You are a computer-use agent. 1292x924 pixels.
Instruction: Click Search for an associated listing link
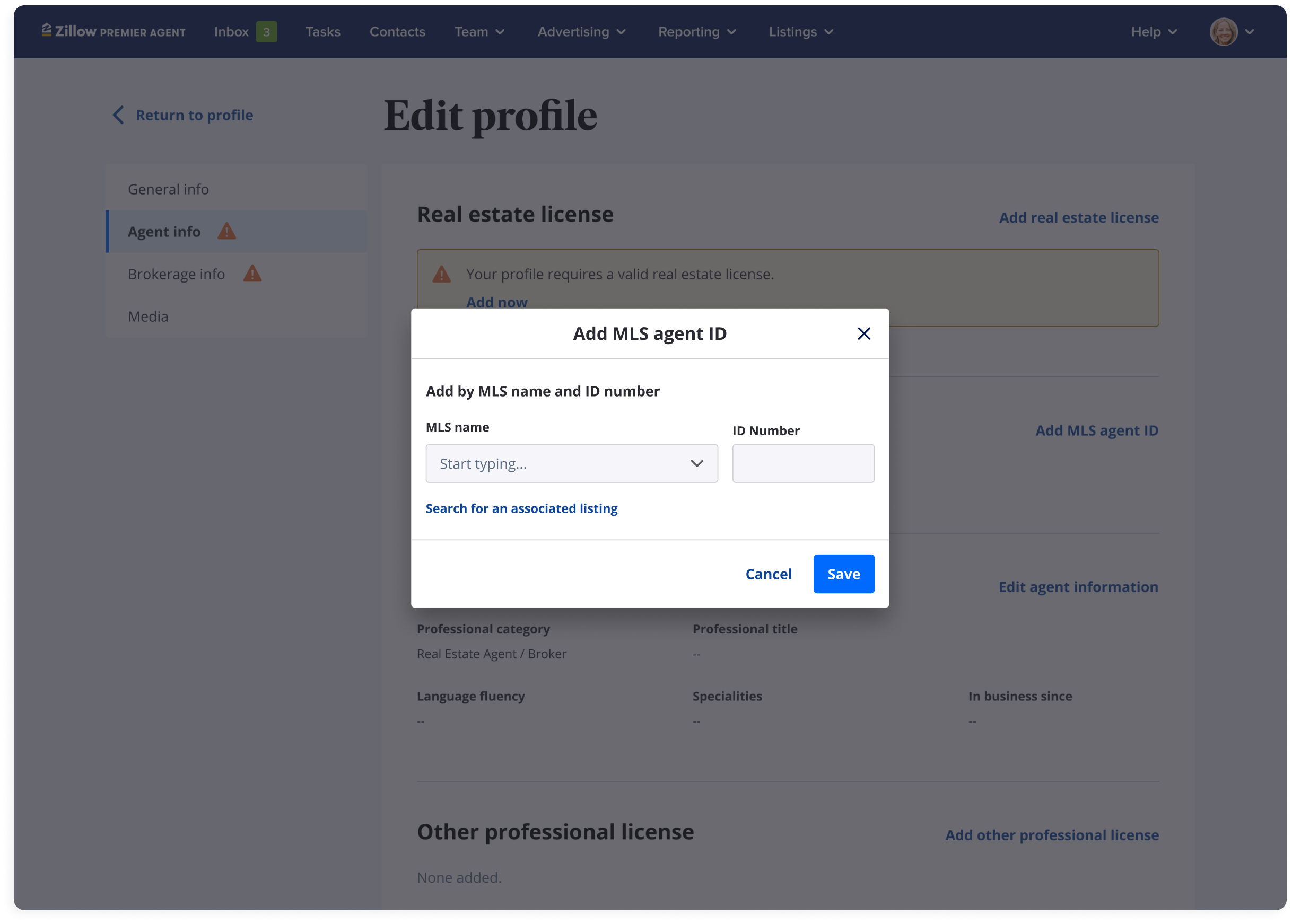pyautogui.click(x=521, y=508)
